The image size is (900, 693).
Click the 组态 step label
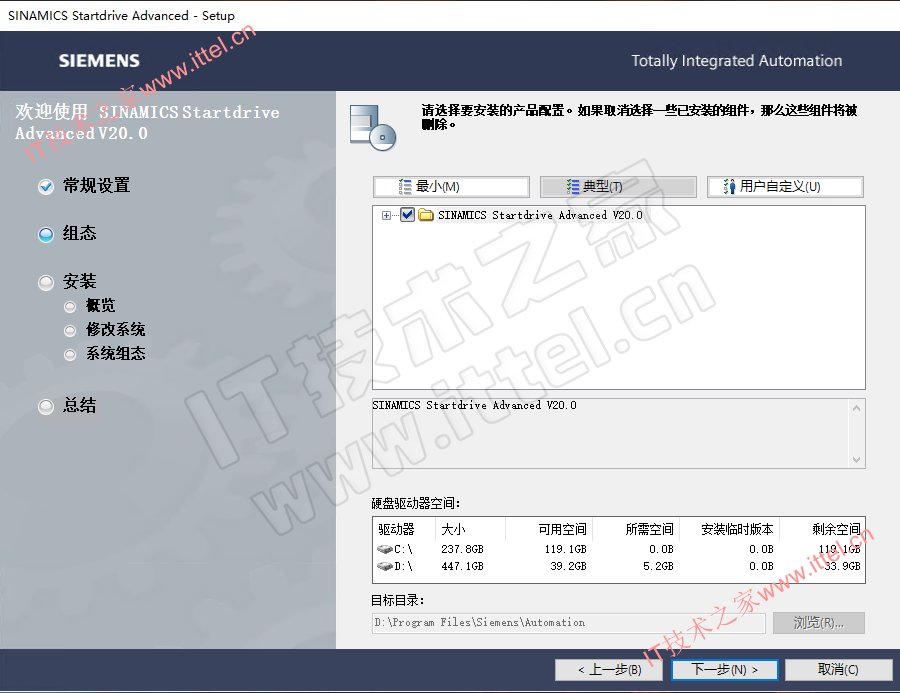coord(80,234)
